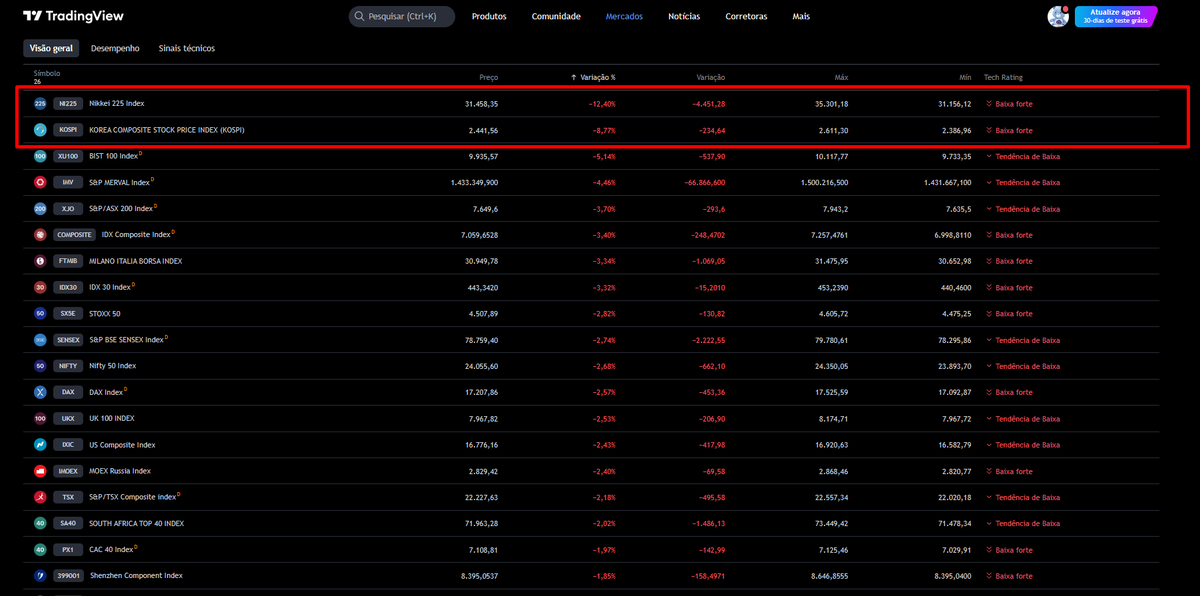Open the user profile avatar
1200x596 pixels.
[x=1058, y=16]
